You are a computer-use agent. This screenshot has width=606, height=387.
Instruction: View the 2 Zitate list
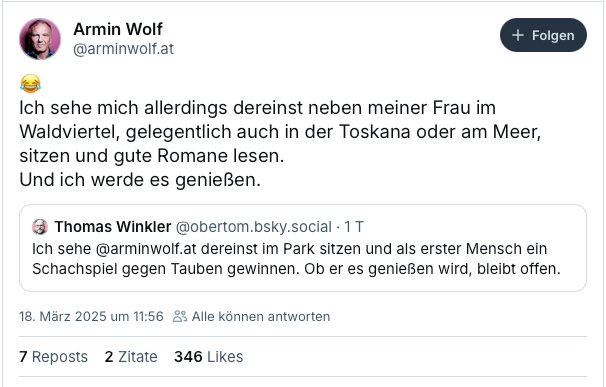tap(131, 357)
